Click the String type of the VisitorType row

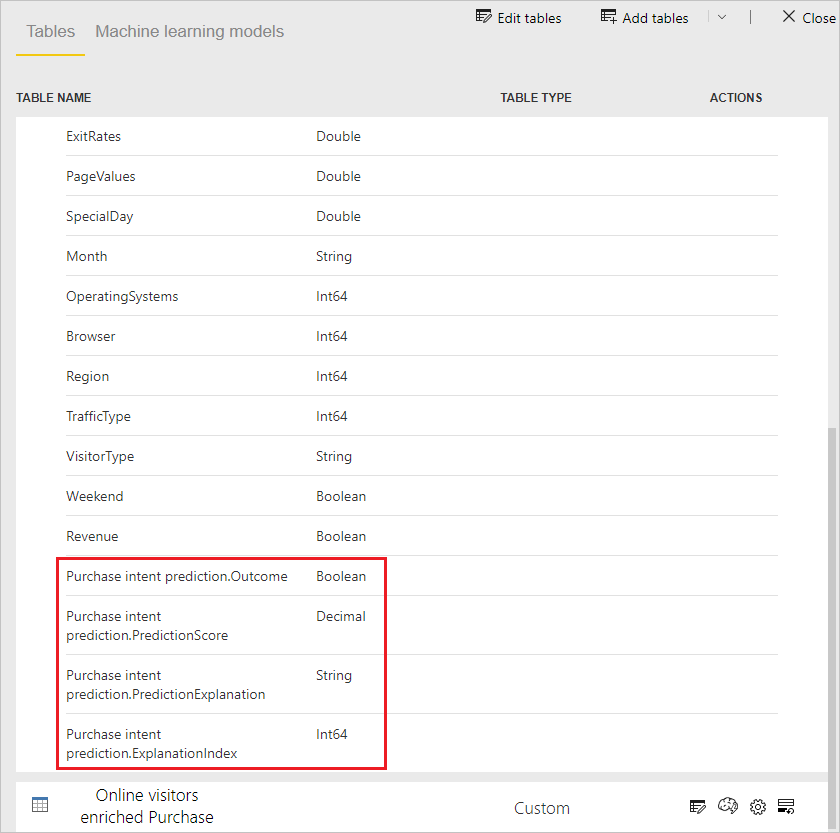(334, 457)
